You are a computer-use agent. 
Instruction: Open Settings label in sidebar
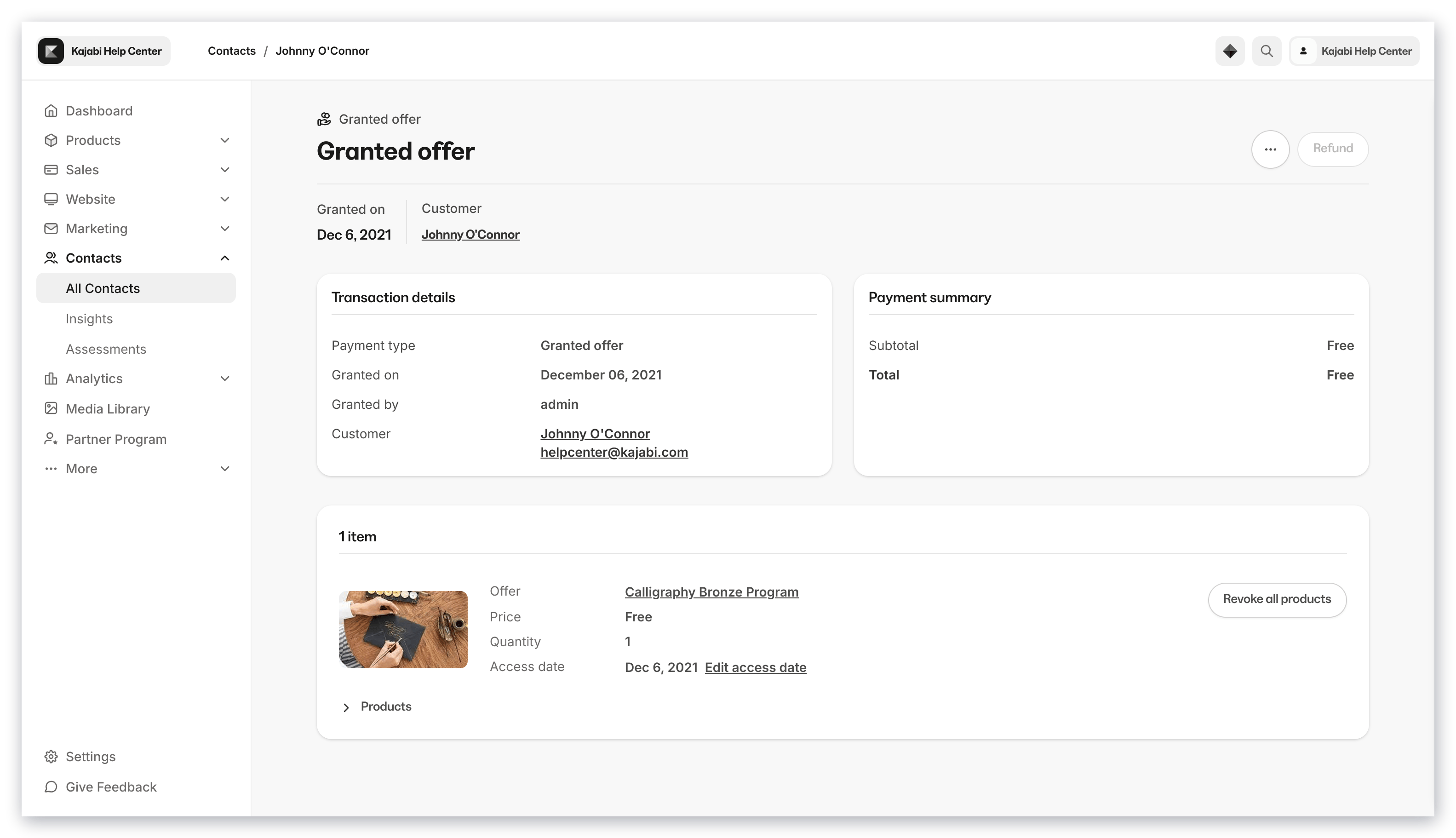click(x=90, y=756)
